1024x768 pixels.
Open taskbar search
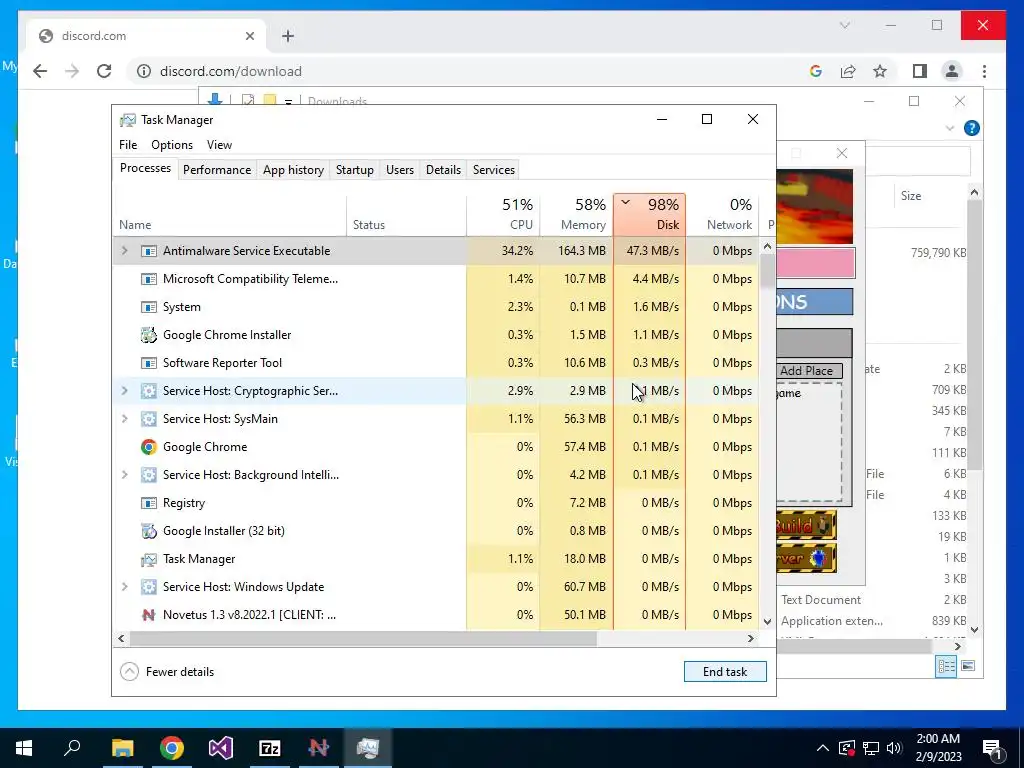click(x=72, y=748)
